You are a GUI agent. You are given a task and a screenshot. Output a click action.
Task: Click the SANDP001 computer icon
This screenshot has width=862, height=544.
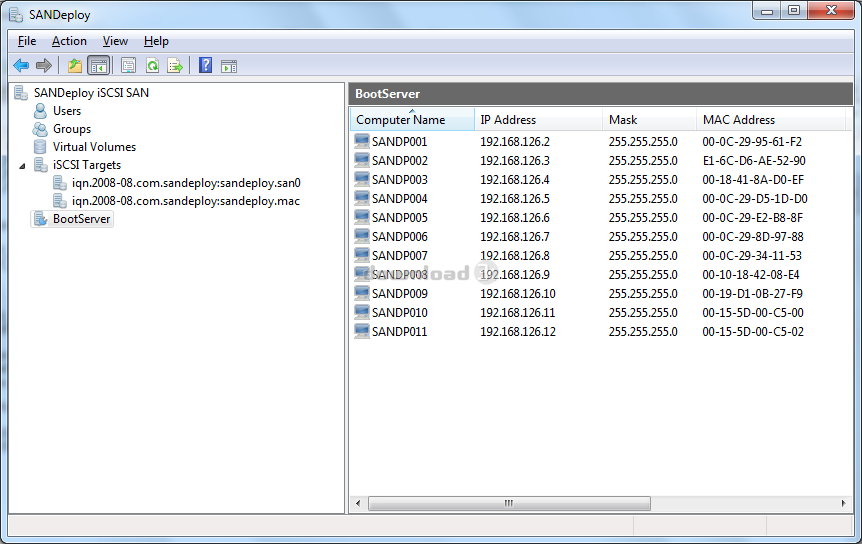click(362, 141)
